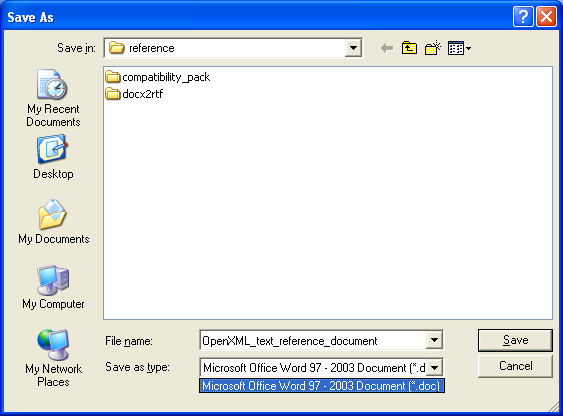The height and width of the screenshot is (416, 563).
Task: Go to Desktop in places bar
Action: point(53,157)
